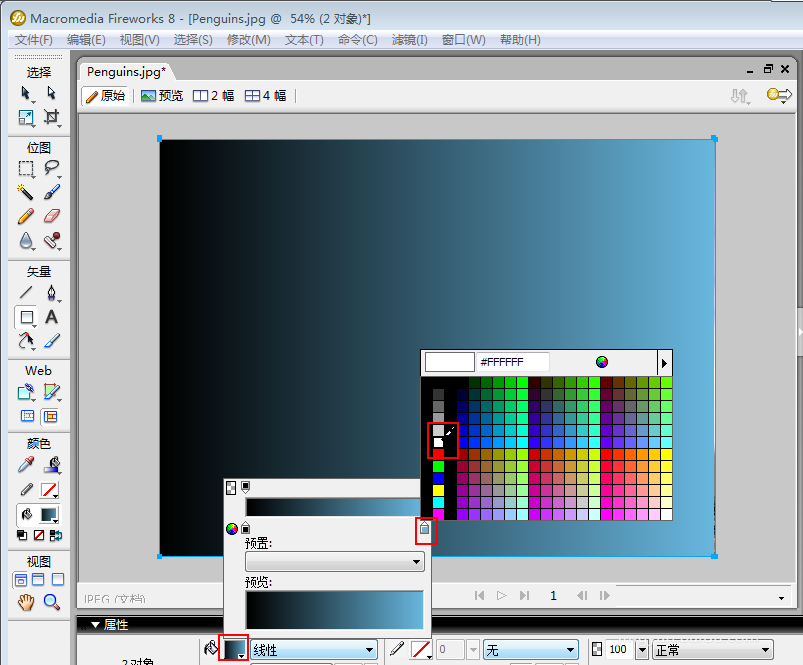Switch to 2 幅 split view
Viewport: 803px width, 665px height.
[214, 96]
